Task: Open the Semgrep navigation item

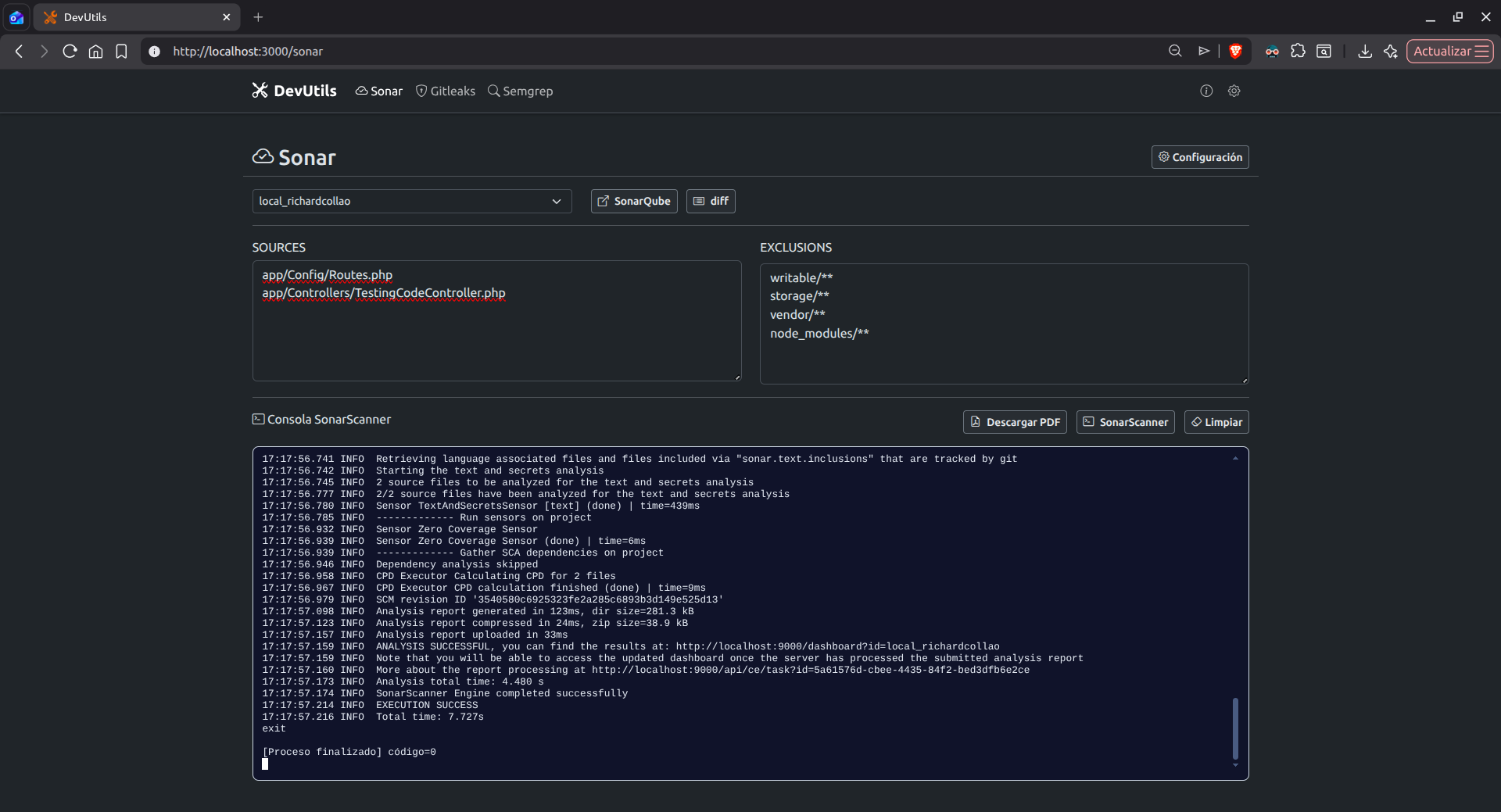Action: (521, 91)
